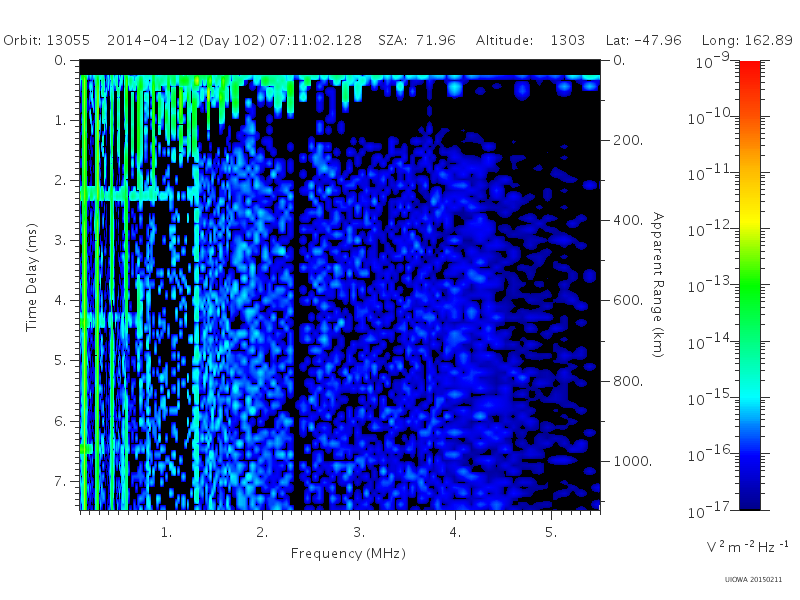This screenshot has width=800, height=600.
Task: Click the '400.' apparent range tick label
Action: pyautogui.click(x=628, y=220)
